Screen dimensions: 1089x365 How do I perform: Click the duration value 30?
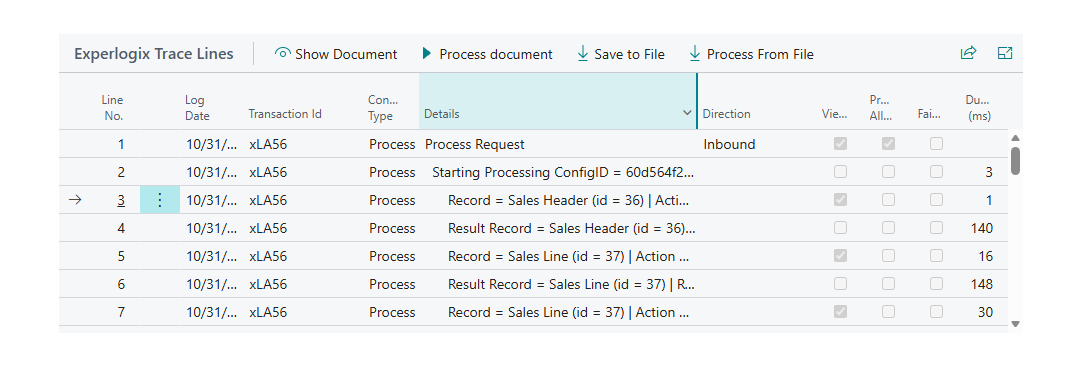(985, 312)
